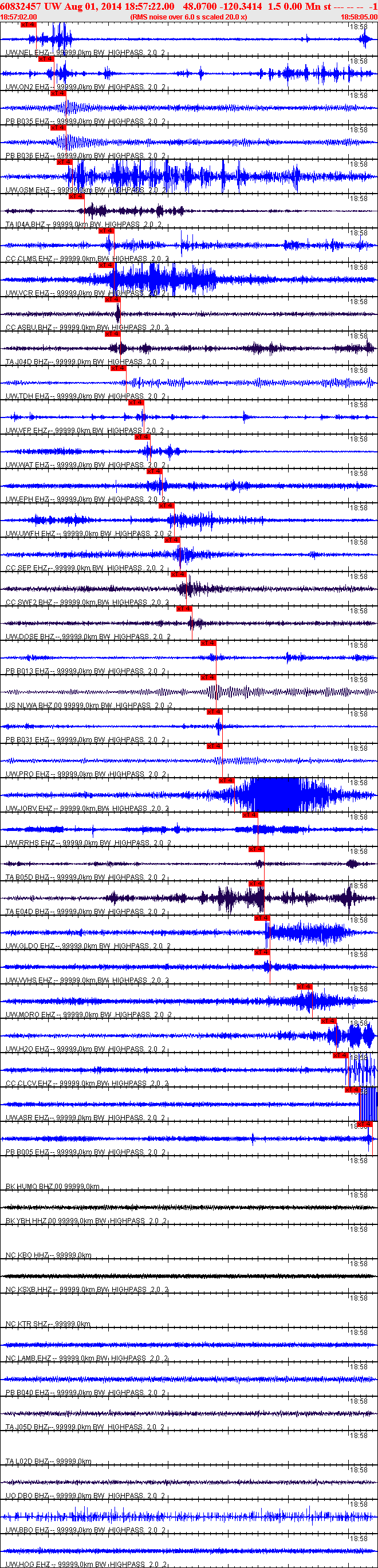The width and height of the screenshot is (378, 1568).
Task: Click event ID 60832457 in header
Action: tap(21, 6)
